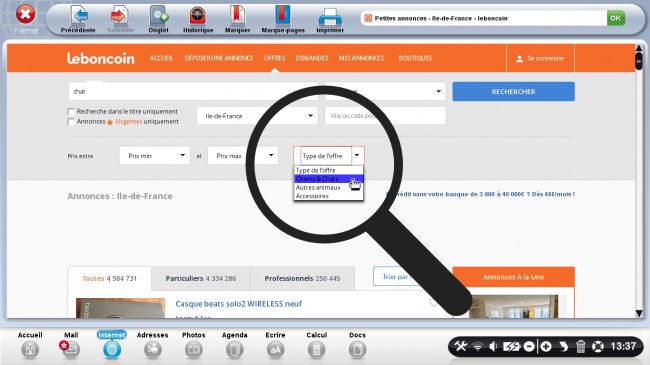Open 'Casque beats solo2 WIRELESS neuf' listing
The height and width of the screenshot is (365, 650).
click(238, 304)
